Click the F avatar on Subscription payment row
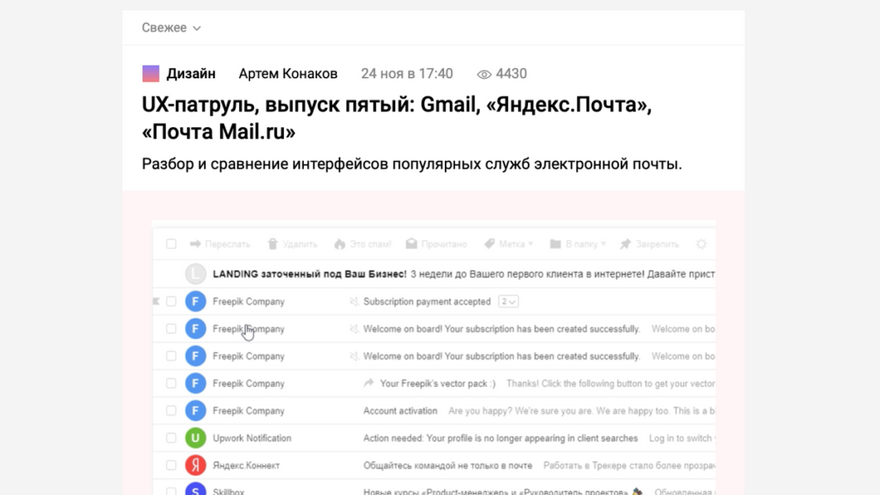Screen dimensions: 880x495 (x=195, y=301)
